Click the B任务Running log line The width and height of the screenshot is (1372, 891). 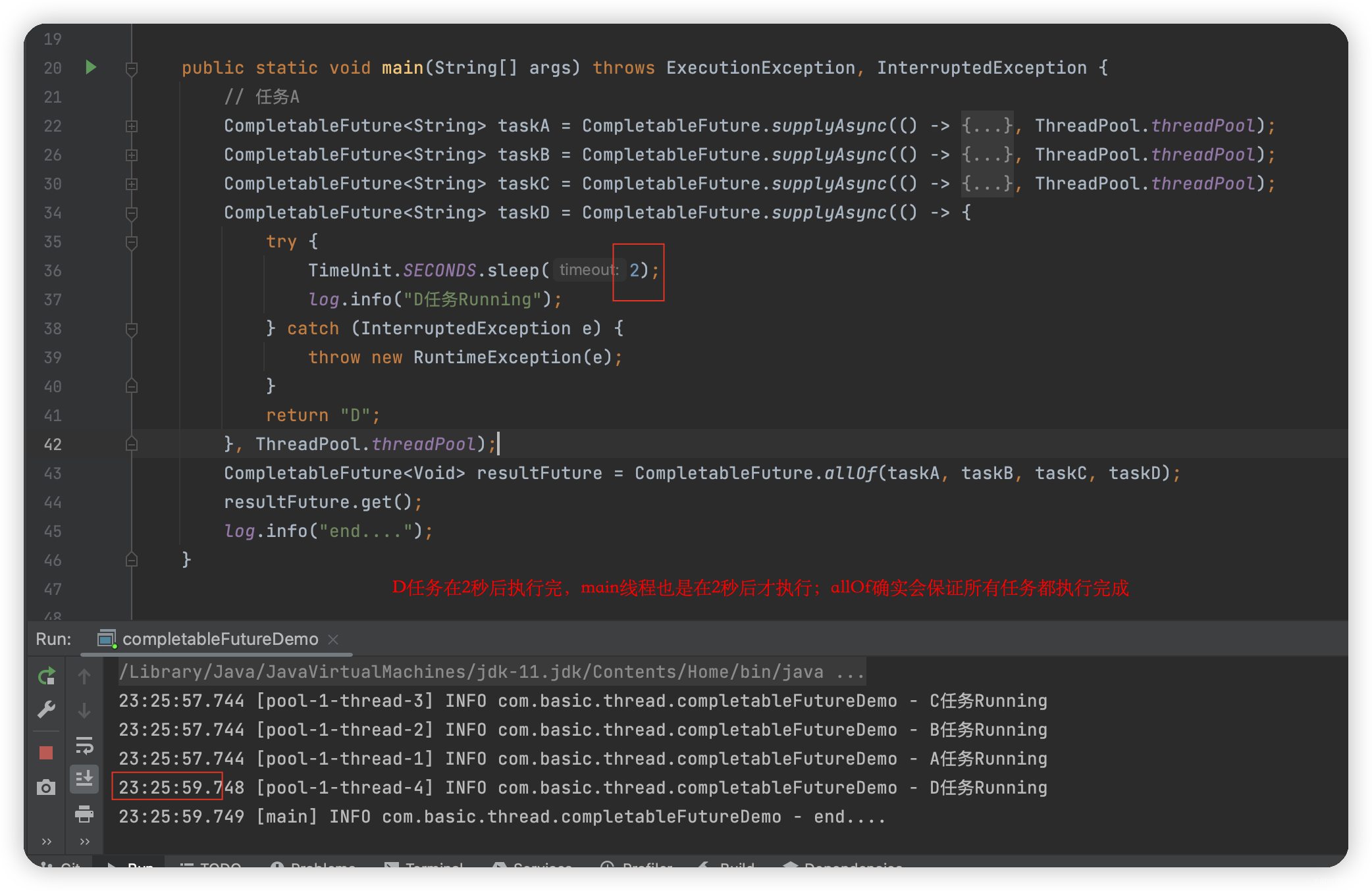583,730
